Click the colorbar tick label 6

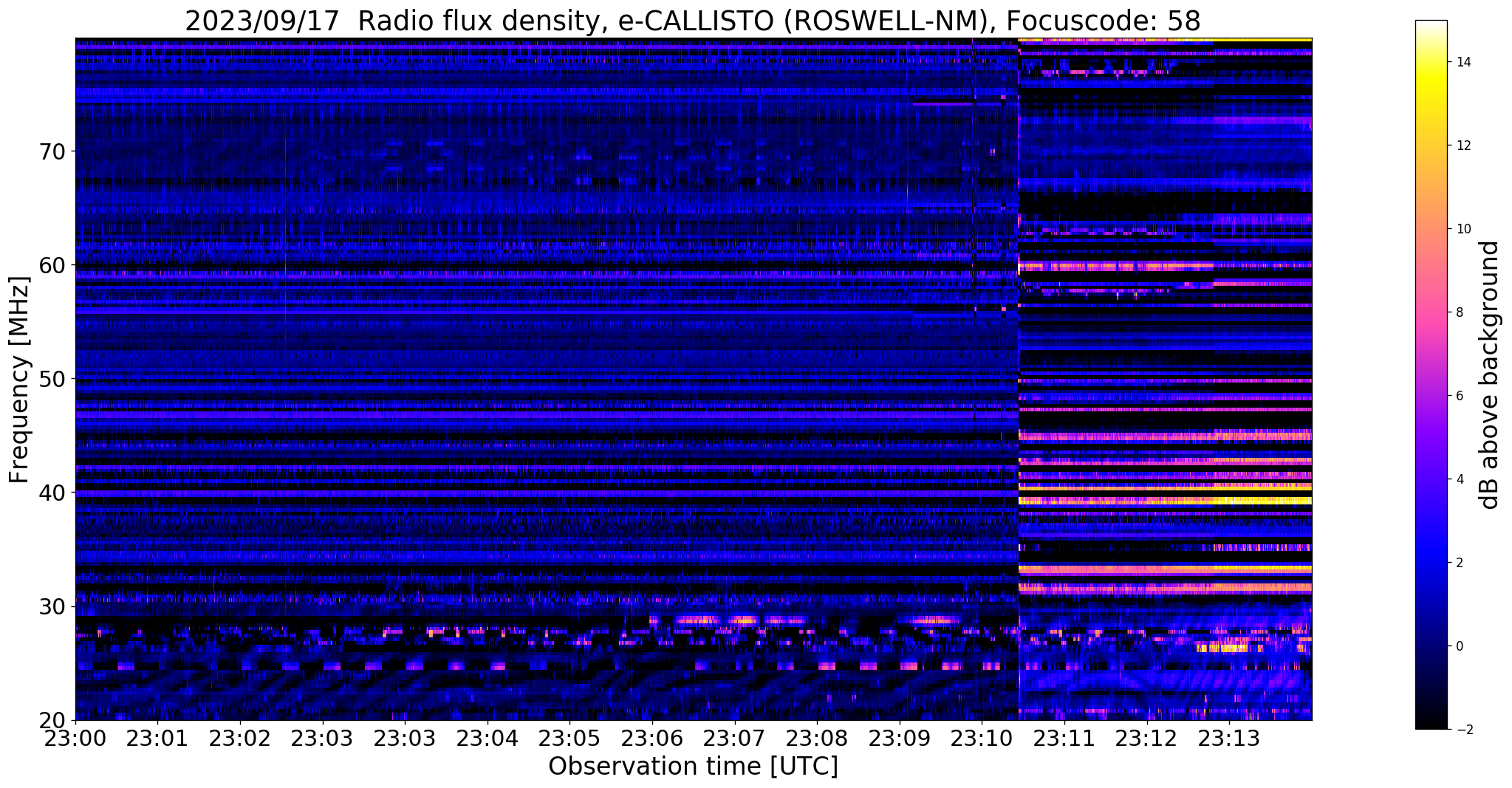pos(1459,396)
